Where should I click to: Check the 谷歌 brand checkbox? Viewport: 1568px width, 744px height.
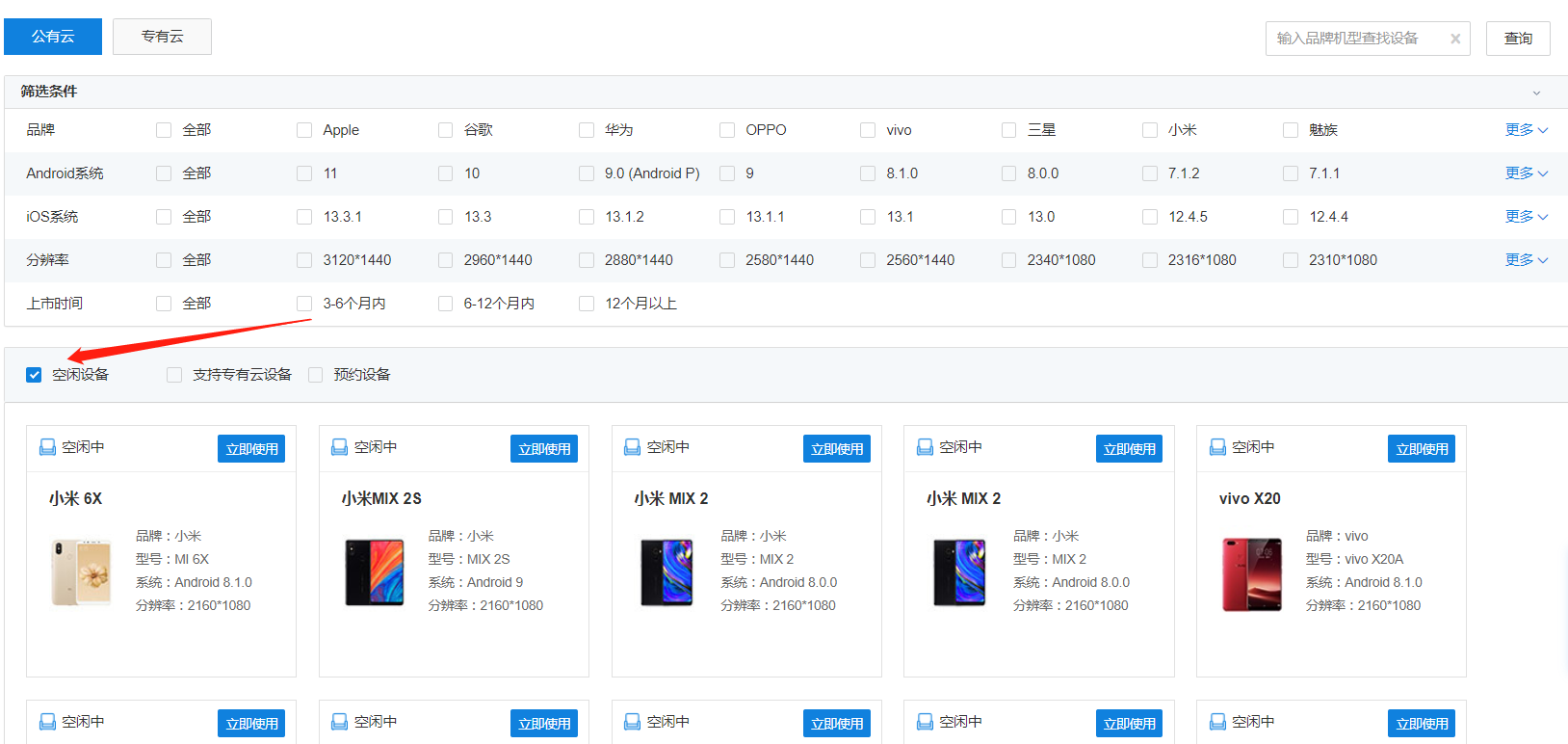coord(445,130)
